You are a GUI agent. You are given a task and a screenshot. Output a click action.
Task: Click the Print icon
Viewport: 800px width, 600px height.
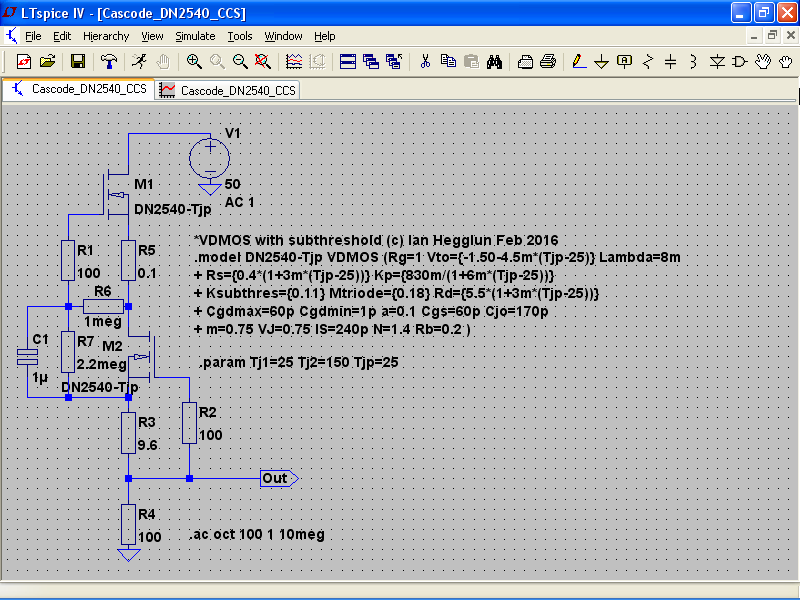548,62
